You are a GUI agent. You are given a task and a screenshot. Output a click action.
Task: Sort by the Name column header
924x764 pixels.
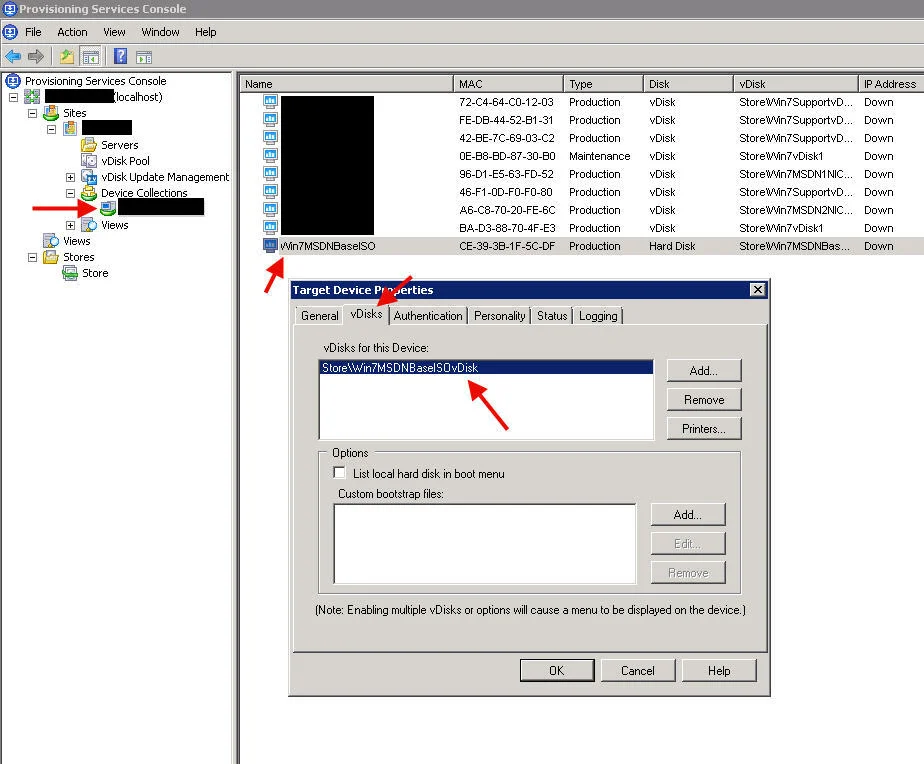point(346,84)
